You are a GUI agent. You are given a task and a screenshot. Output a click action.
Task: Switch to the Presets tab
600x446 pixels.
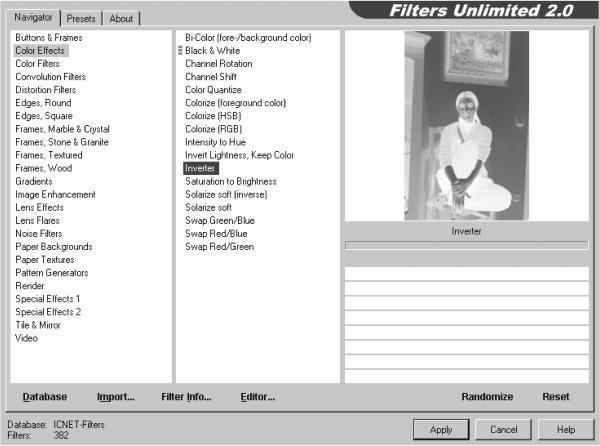[81, 18]
